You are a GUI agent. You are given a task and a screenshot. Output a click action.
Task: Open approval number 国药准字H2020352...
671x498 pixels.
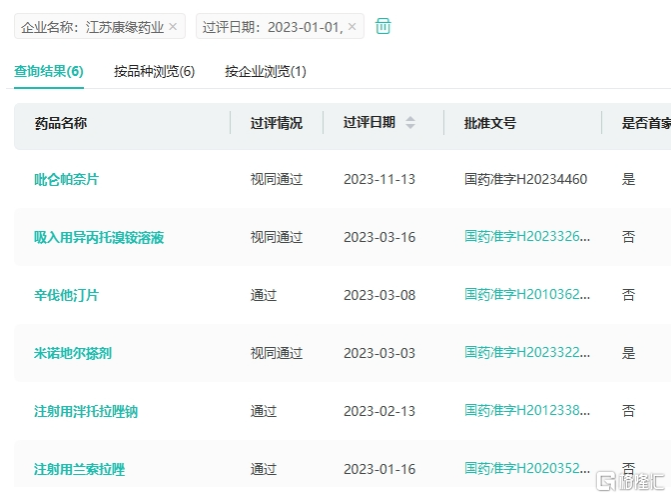click(527, 468)
